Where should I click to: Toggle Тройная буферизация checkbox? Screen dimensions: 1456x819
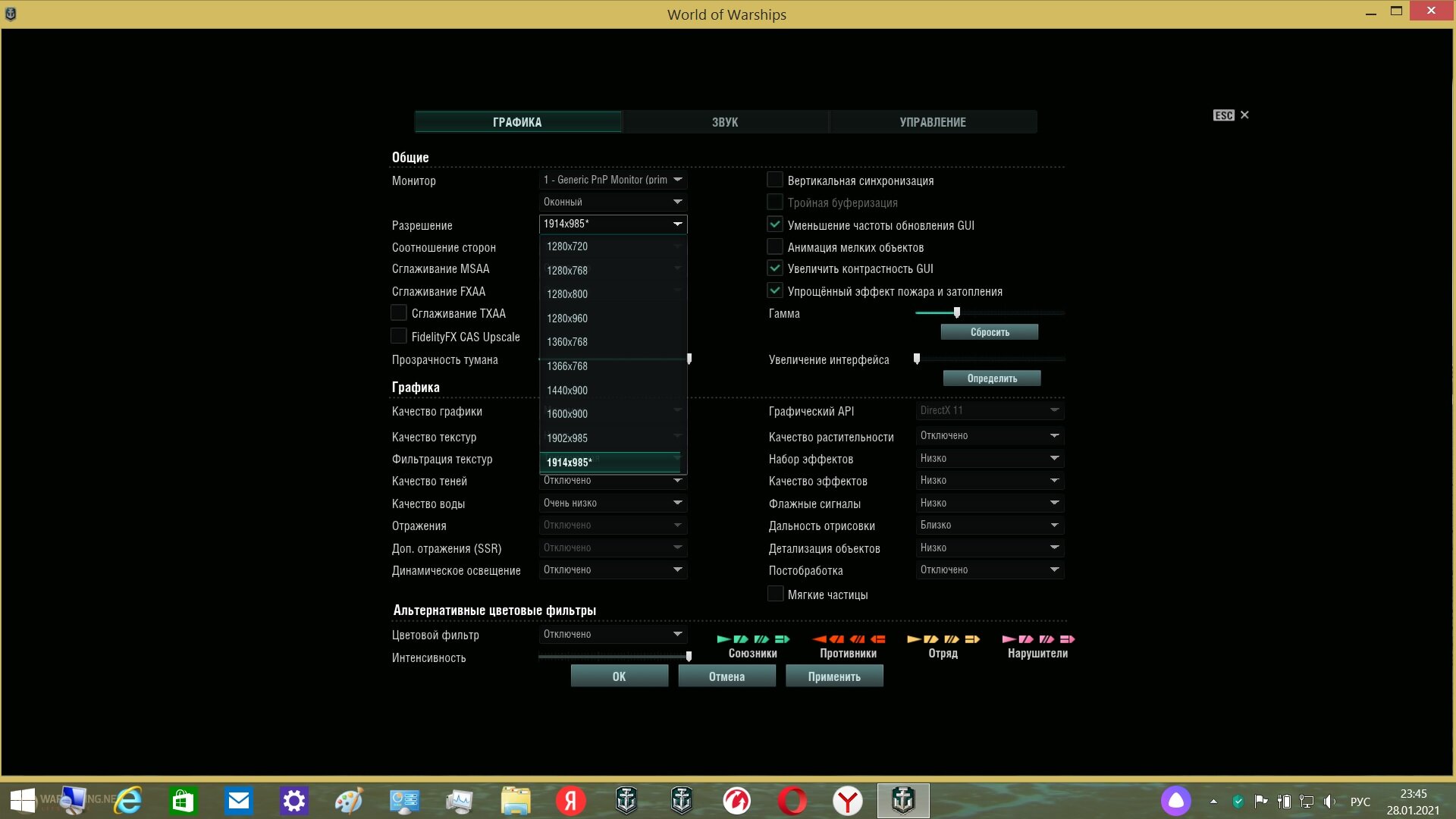(775, 202)
